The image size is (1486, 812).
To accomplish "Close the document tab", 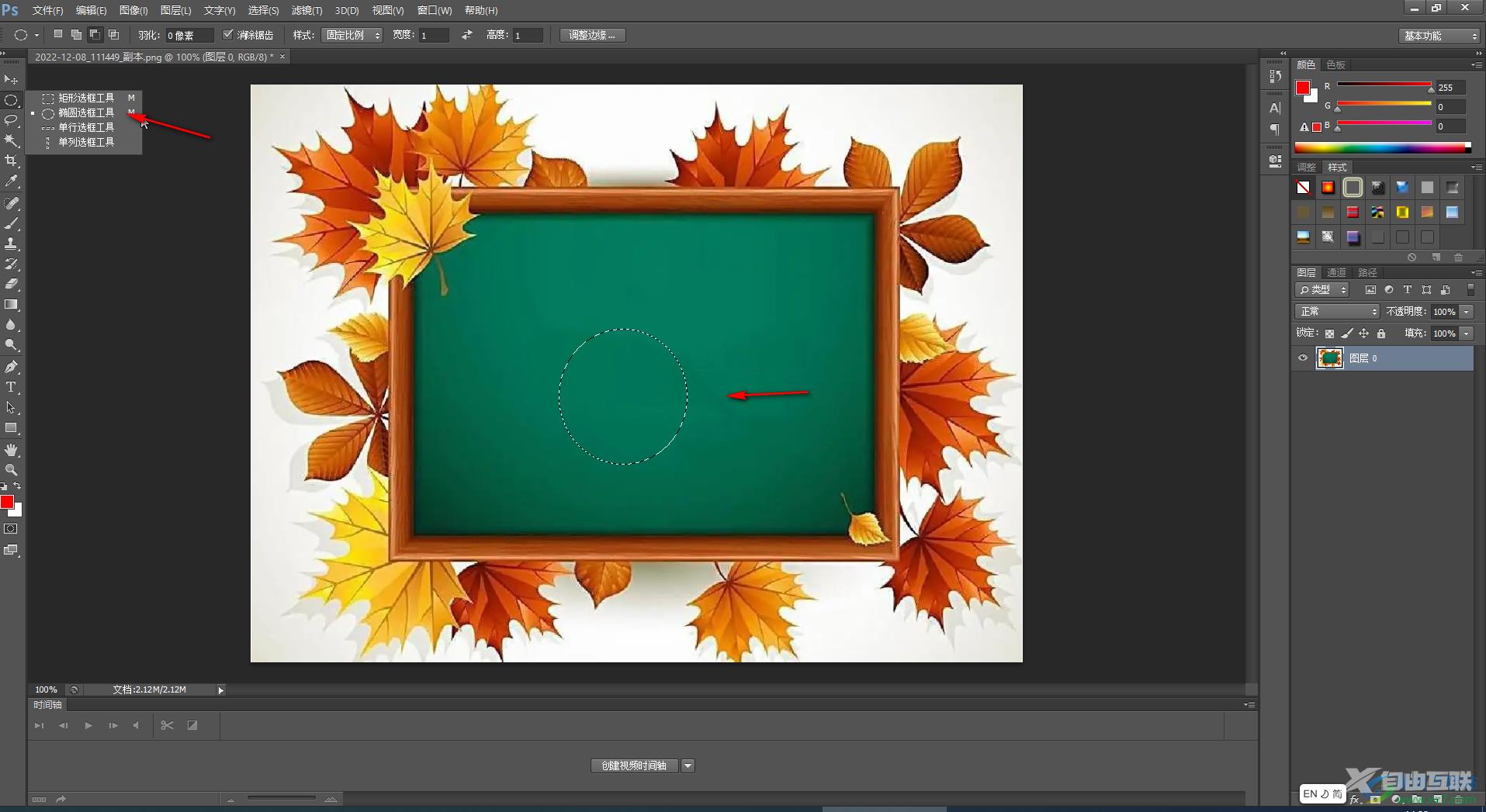I will pos(282,57).
